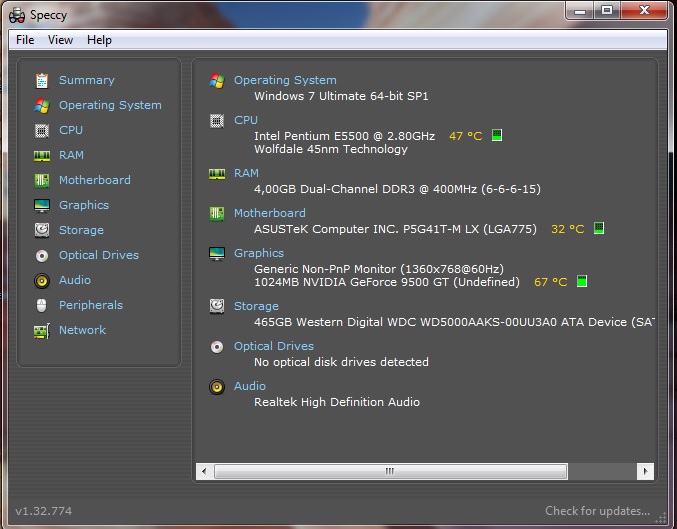The width and height of the screenshot is (677, 529).
Task: Open the File menu
Action: pos(25,40)
